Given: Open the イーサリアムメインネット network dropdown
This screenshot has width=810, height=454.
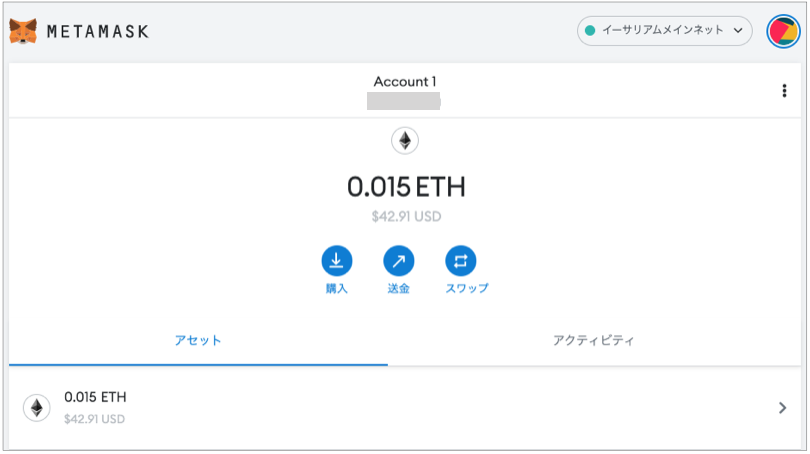Looking at the screenshot, I should [x=664, y=31].
